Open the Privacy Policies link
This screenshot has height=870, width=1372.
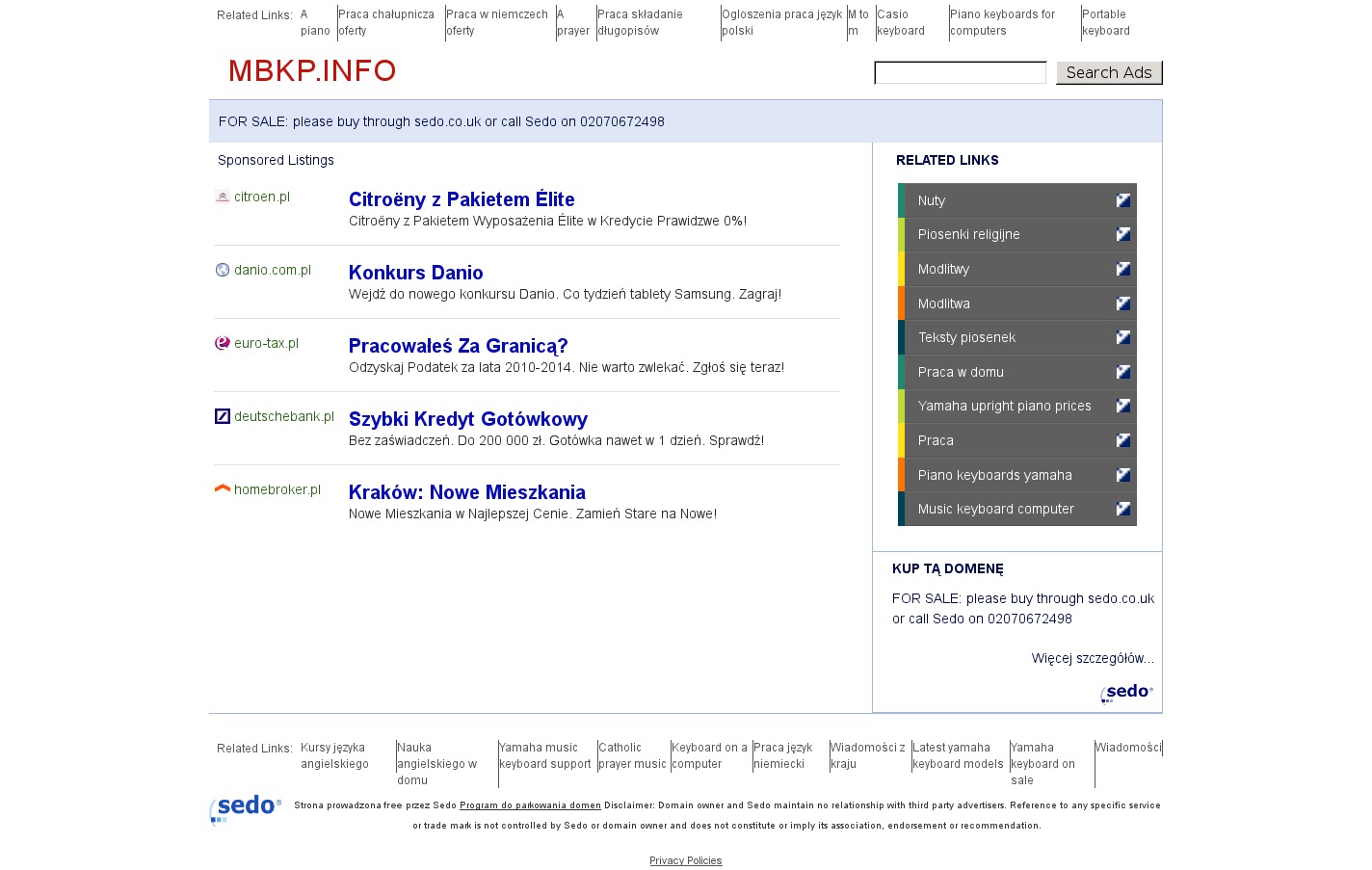point(685,860)
